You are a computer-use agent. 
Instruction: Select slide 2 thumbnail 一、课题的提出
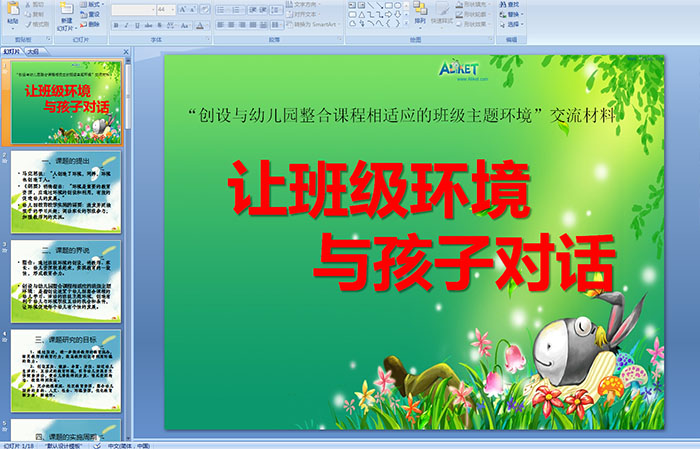tap(66, 192)
